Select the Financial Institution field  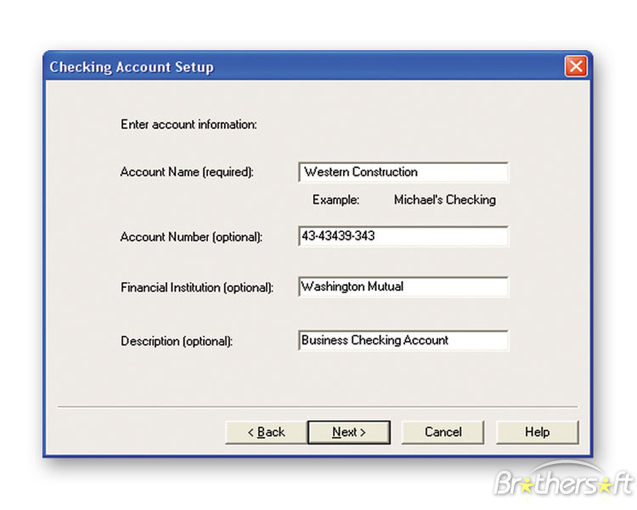[x=403, y=287]
